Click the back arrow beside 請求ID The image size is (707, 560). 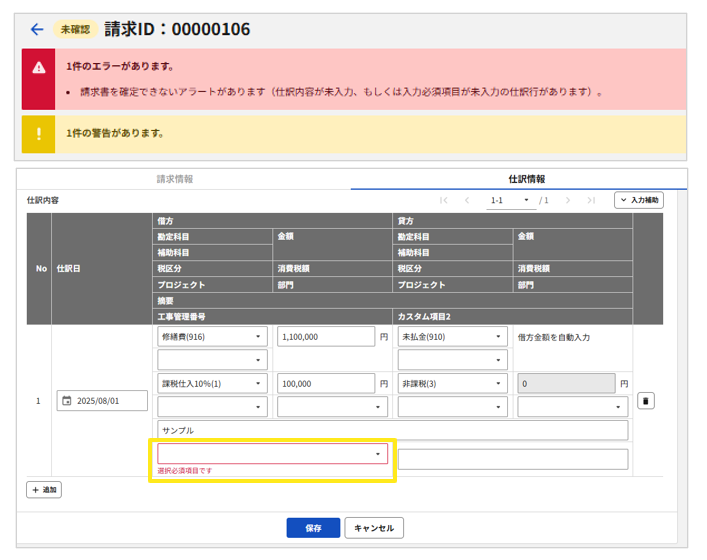tap(37, 30)
